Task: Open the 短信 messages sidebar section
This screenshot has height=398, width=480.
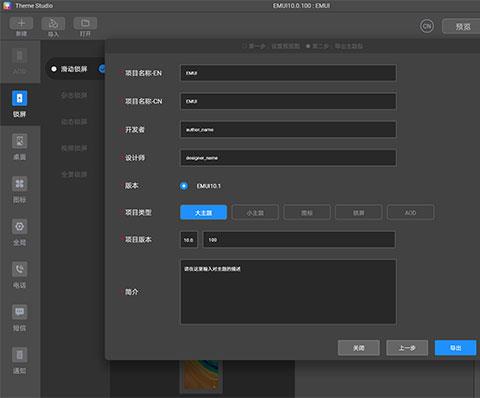Action: [20, 318]
